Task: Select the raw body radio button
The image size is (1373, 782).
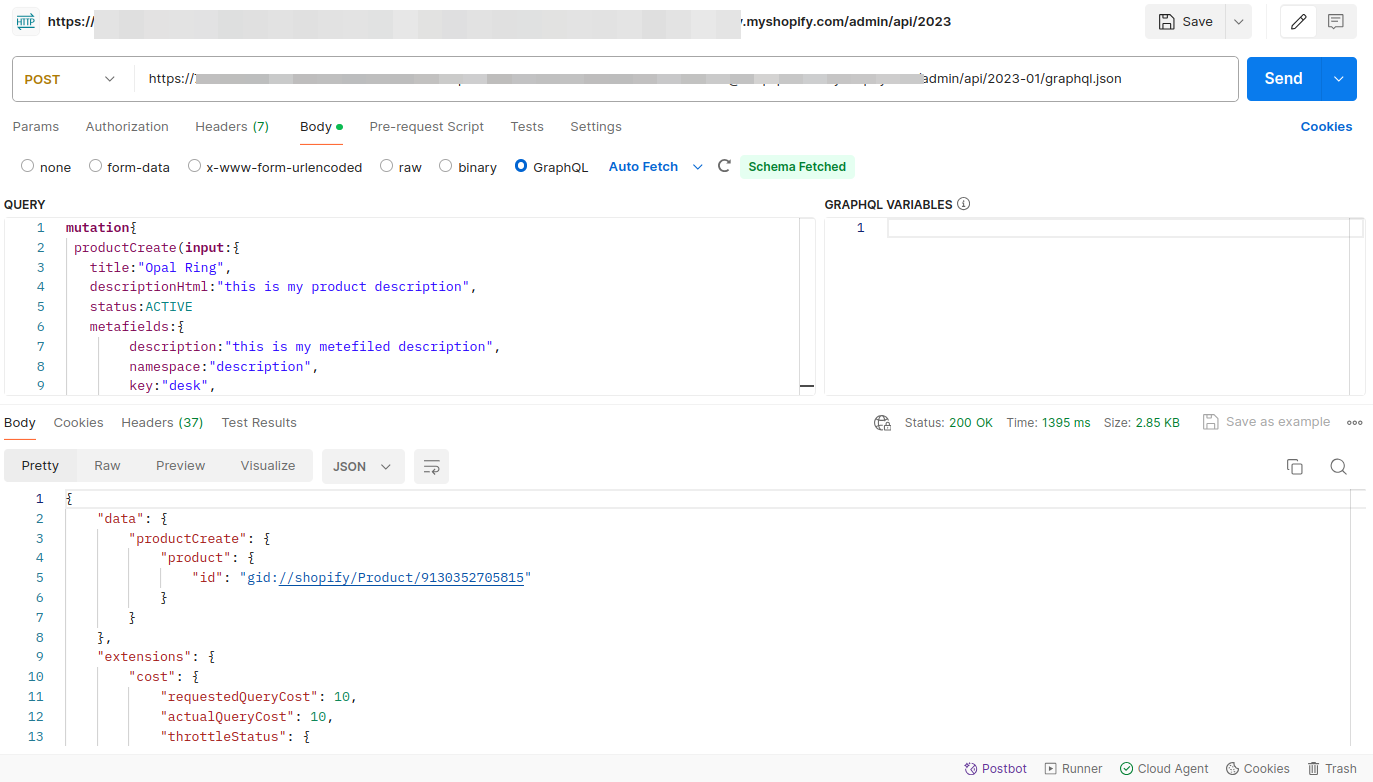Action: tap(387, 167)
